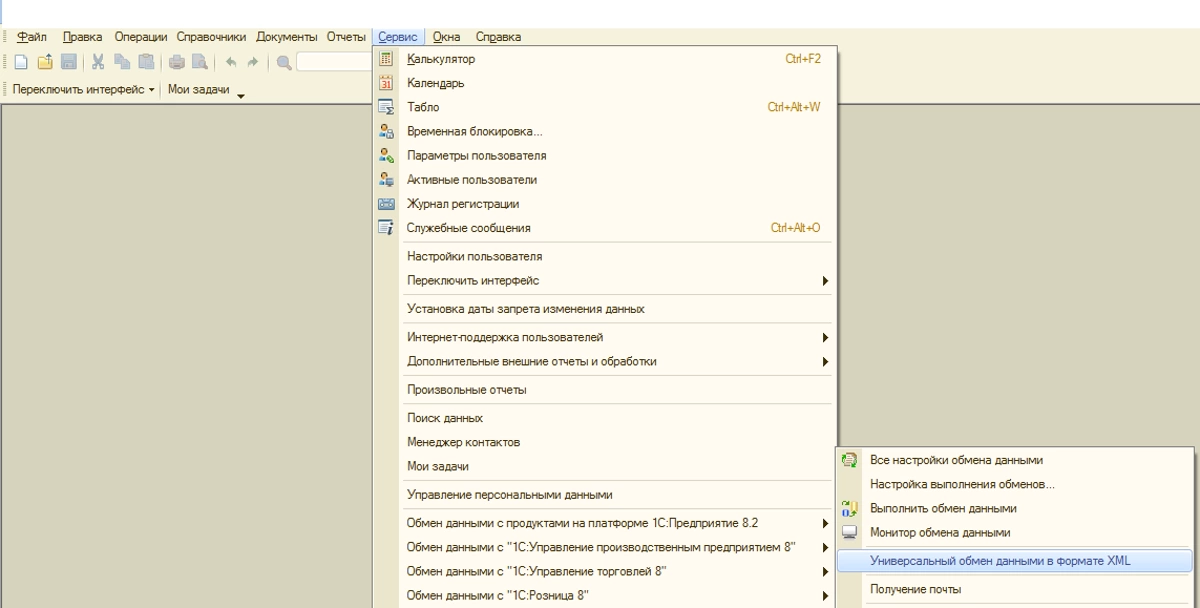Expand the Переключить интерфейс toolbar dropdown

pyautogui.click(x=152, y=90)
